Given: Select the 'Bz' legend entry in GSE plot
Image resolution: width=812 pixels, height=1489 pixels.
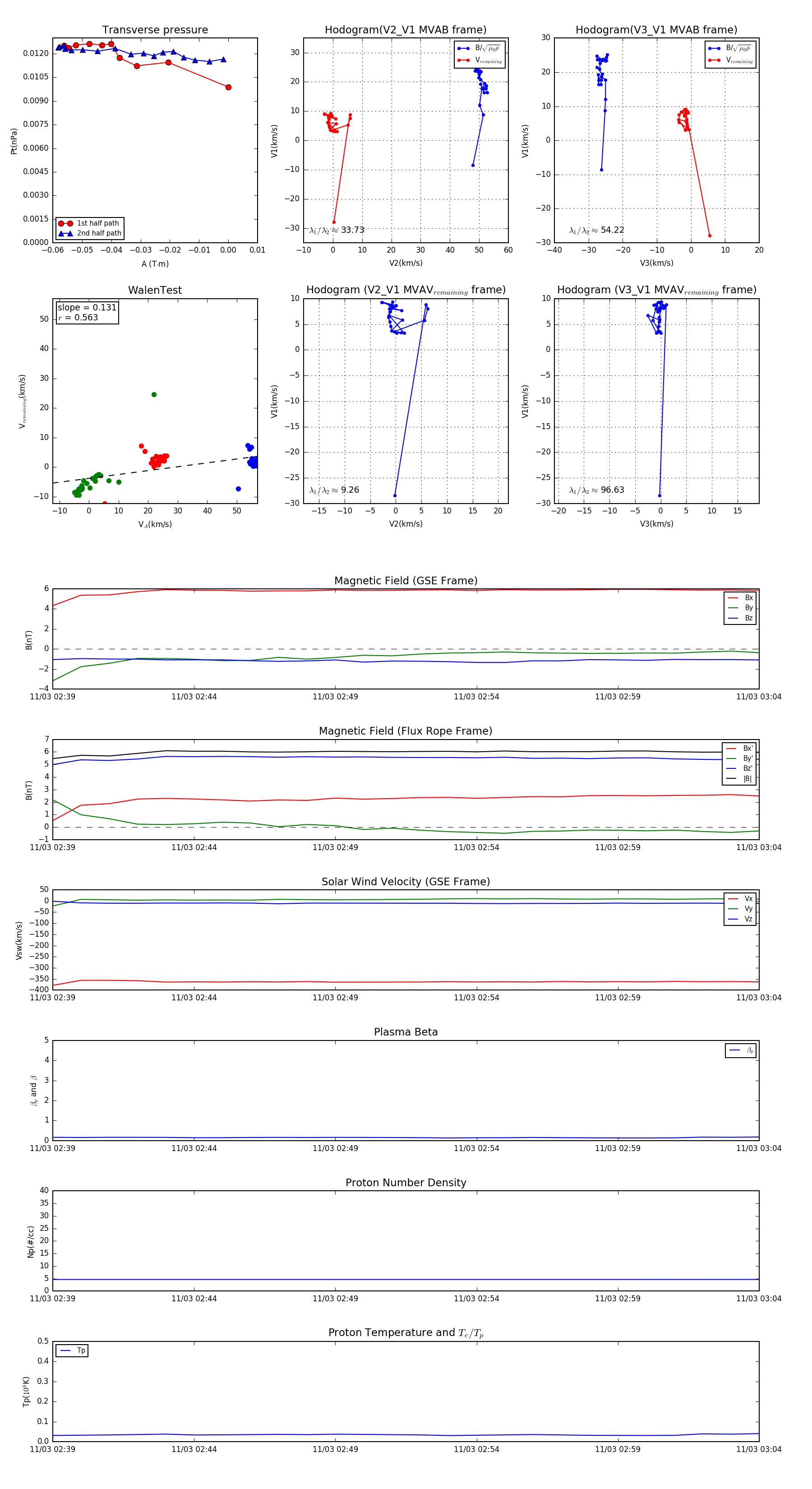Looking at the screenshot, I should click(740, 619).
